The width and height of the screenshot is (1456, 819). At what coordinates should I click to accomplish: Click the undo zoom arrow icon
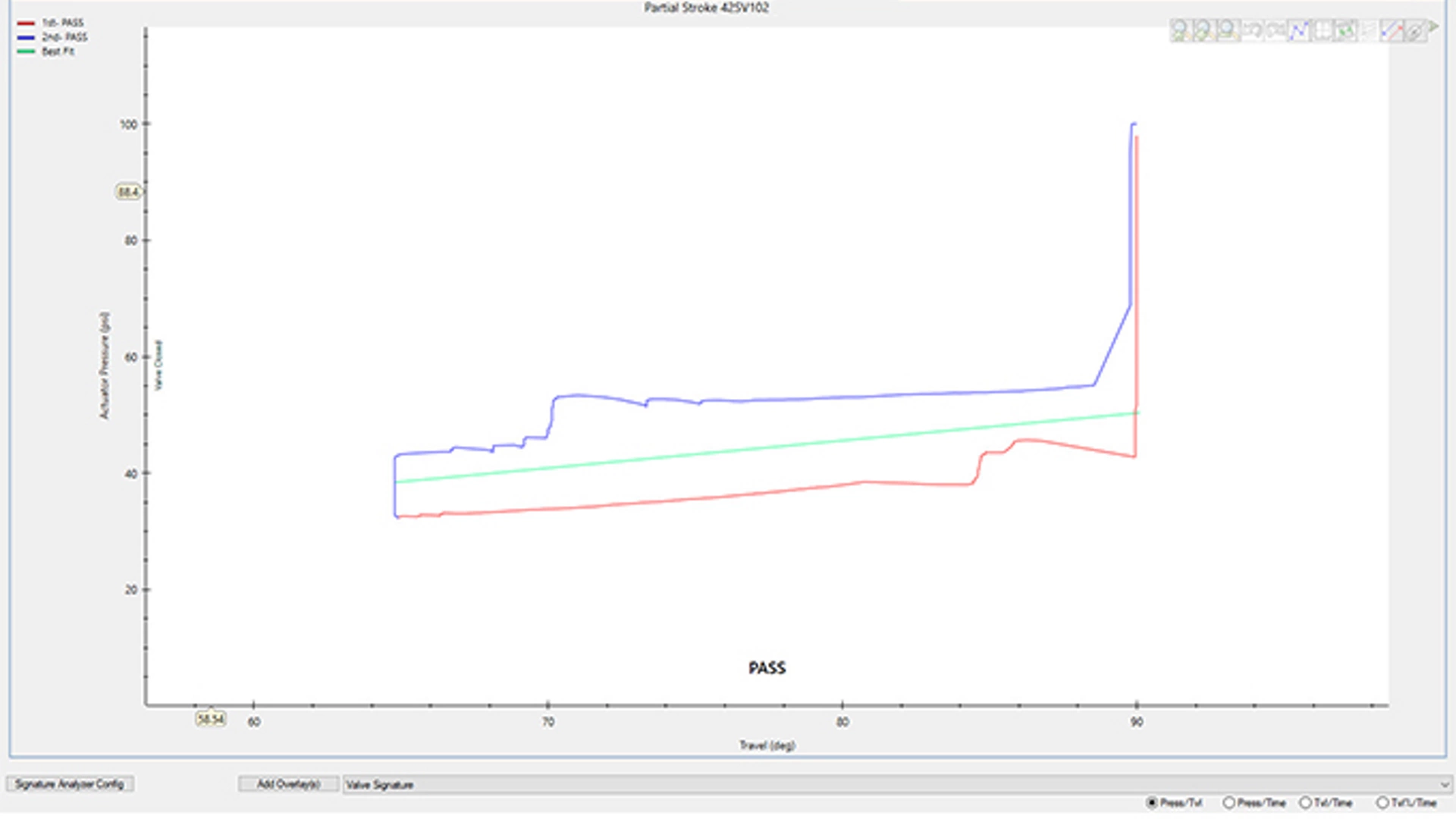pyautogui.click(x=1252, y=30)
